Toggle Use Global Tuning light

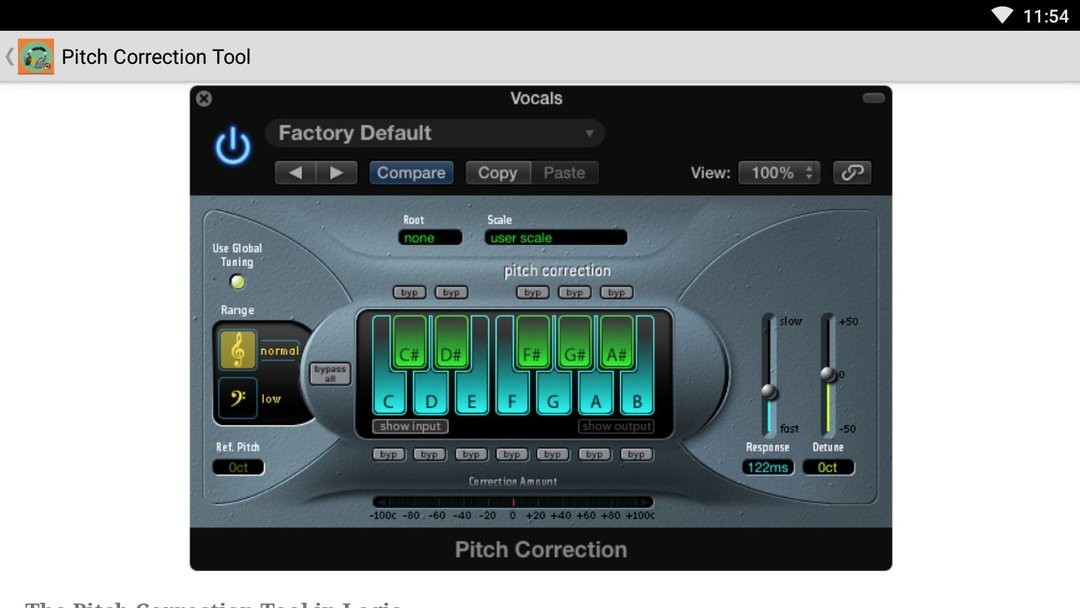click(x=238, y=282)
